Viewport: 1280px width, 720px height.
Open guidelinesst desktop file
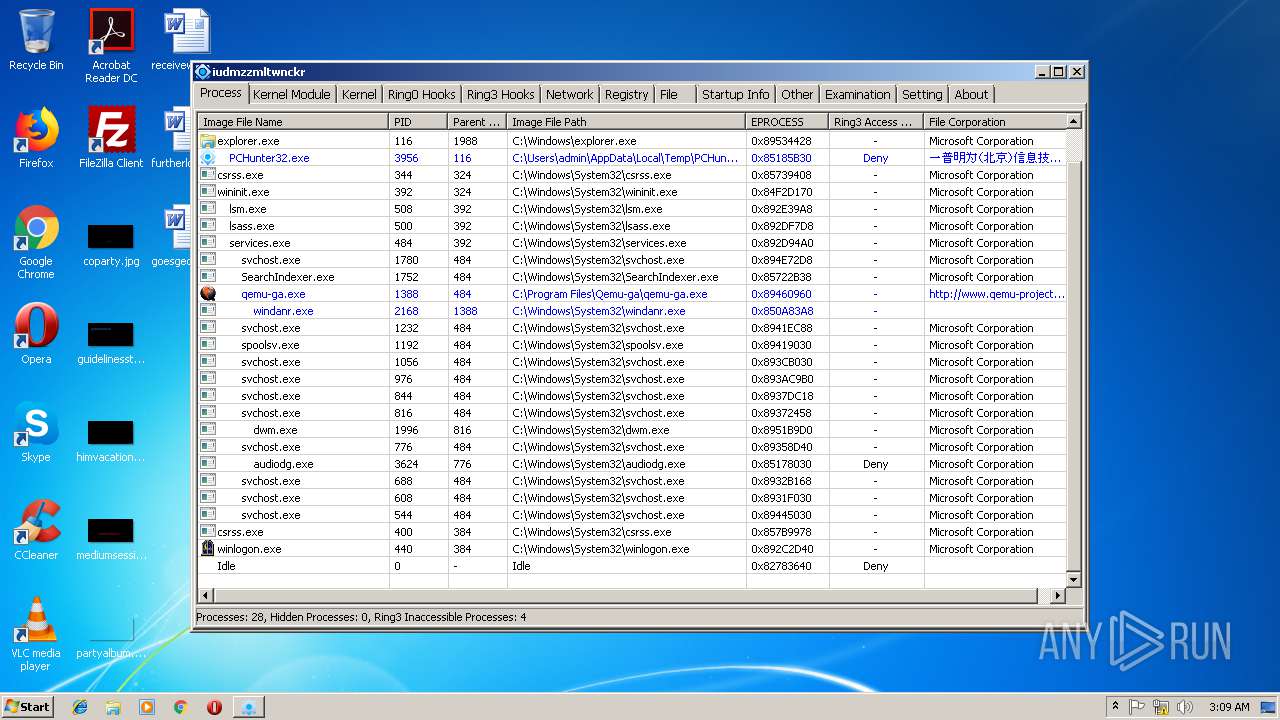click(111, 343)
